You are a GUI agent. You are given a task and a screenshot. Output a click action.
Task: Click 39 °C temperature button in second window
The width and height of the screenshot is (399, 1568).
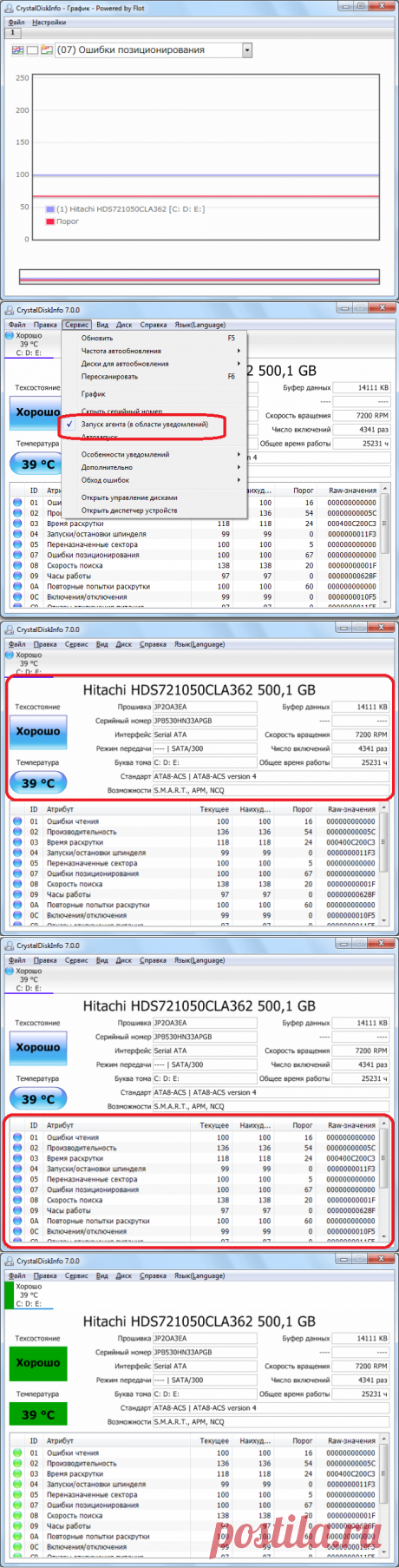click(35, 464)
